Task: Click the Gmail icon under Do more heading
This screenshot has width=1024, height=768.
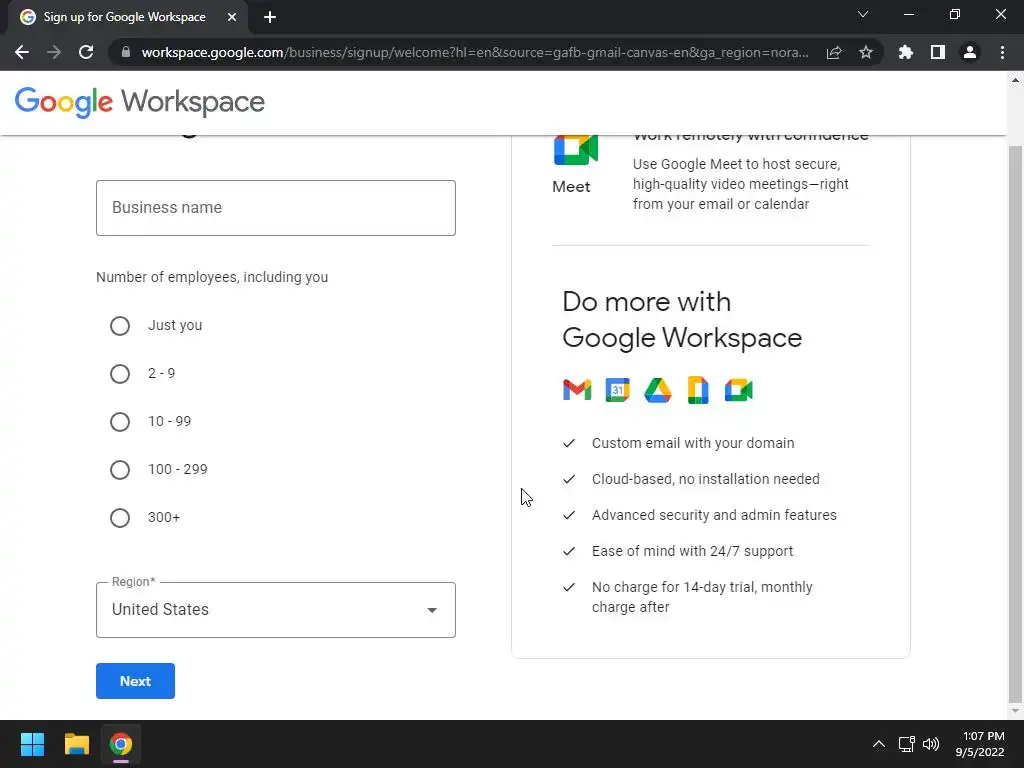Action: (577, 390)
